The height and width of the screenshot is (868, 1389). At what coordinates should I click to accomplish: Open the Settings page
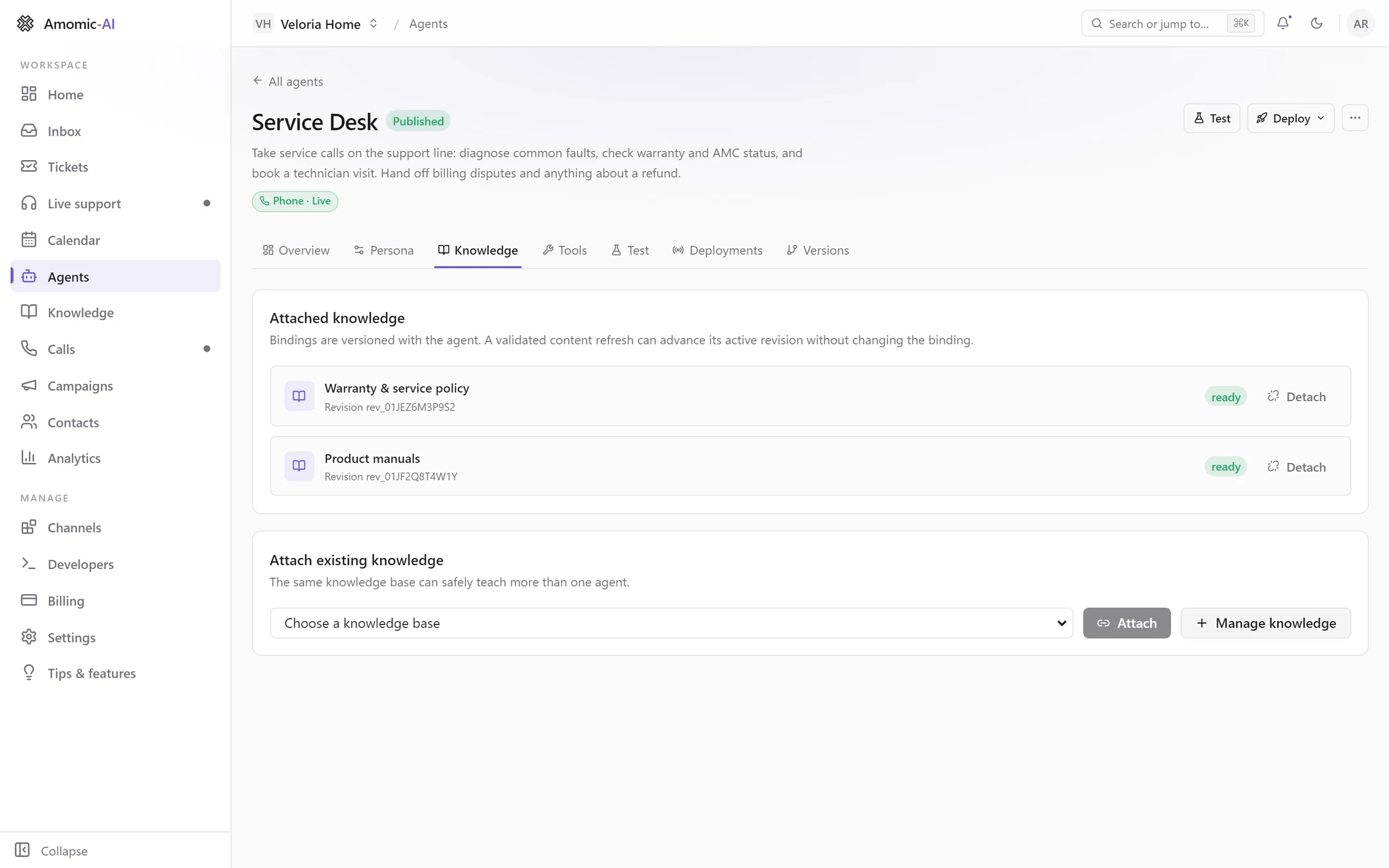coord(116,637)
